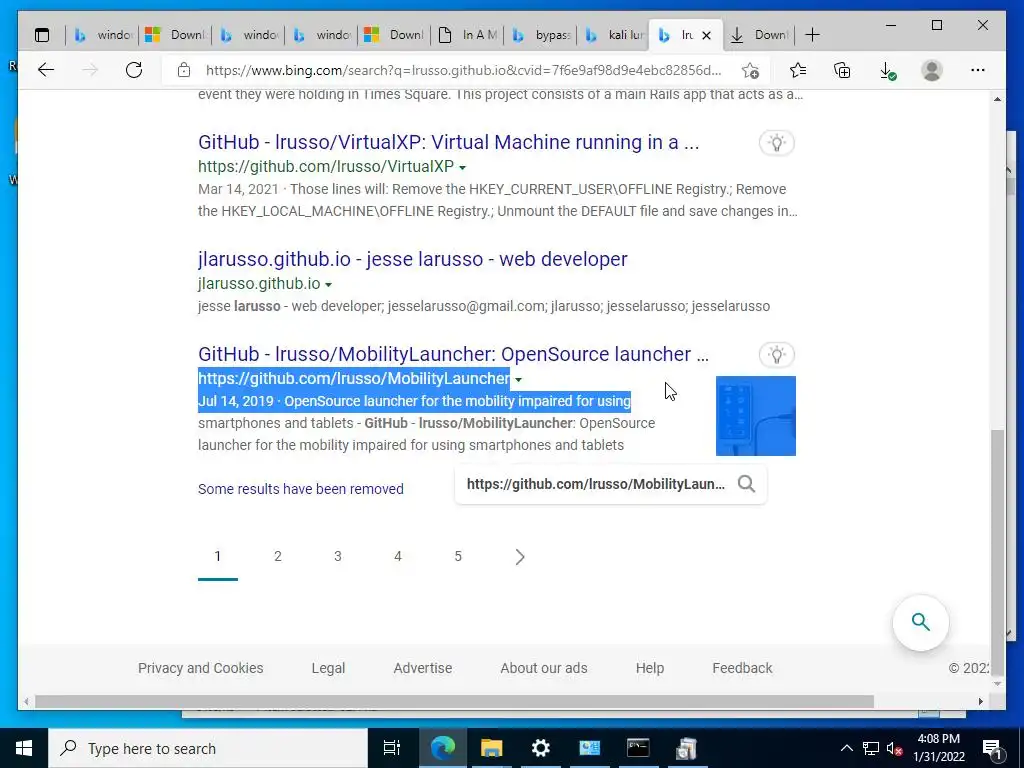View site information via the lock icon
Image resolution: width=1024 pixels, height=768 pixels.
(184, 70)
